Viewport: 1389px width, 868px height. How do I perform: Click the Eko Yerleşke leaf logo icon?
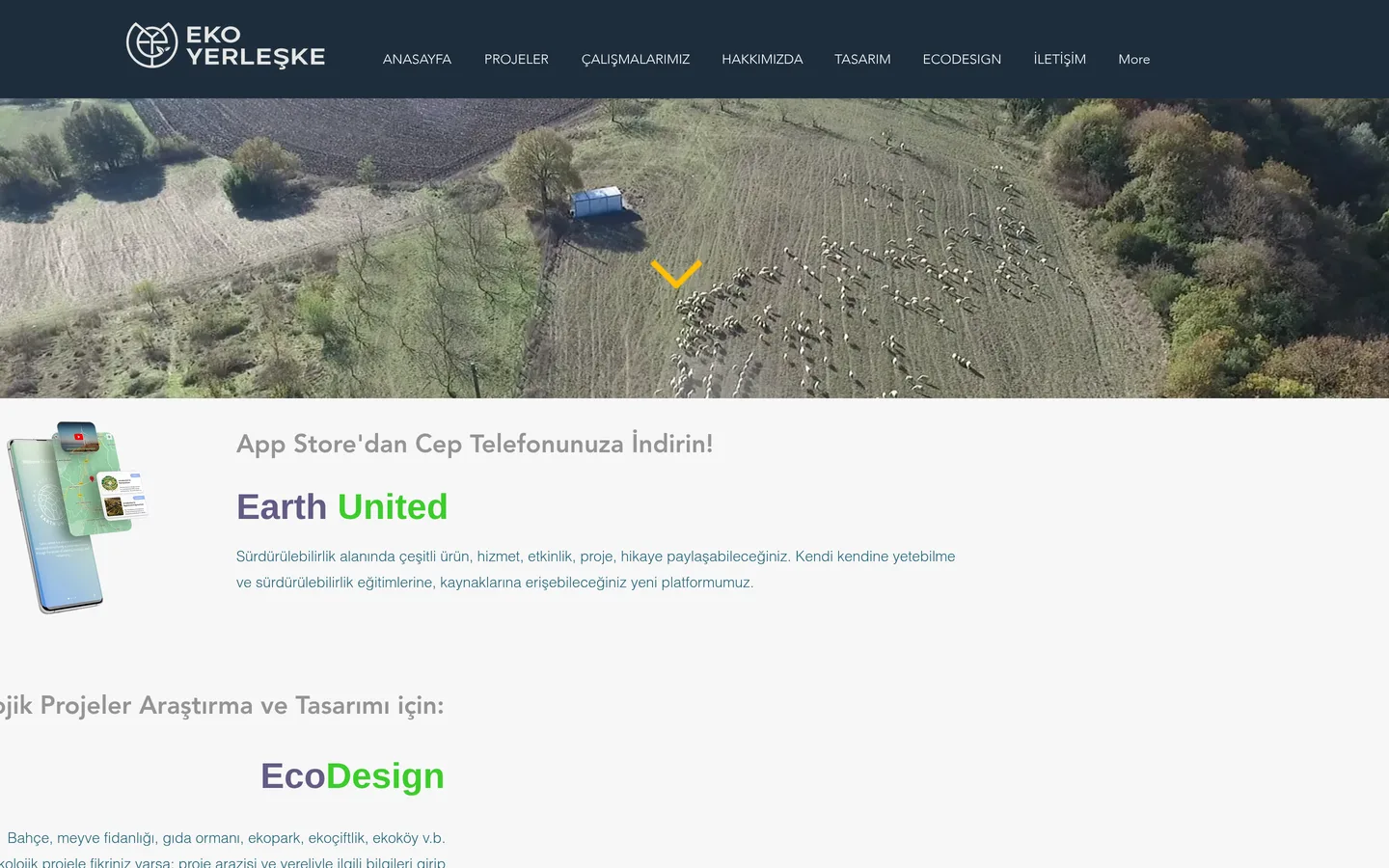tap(152, 45)
